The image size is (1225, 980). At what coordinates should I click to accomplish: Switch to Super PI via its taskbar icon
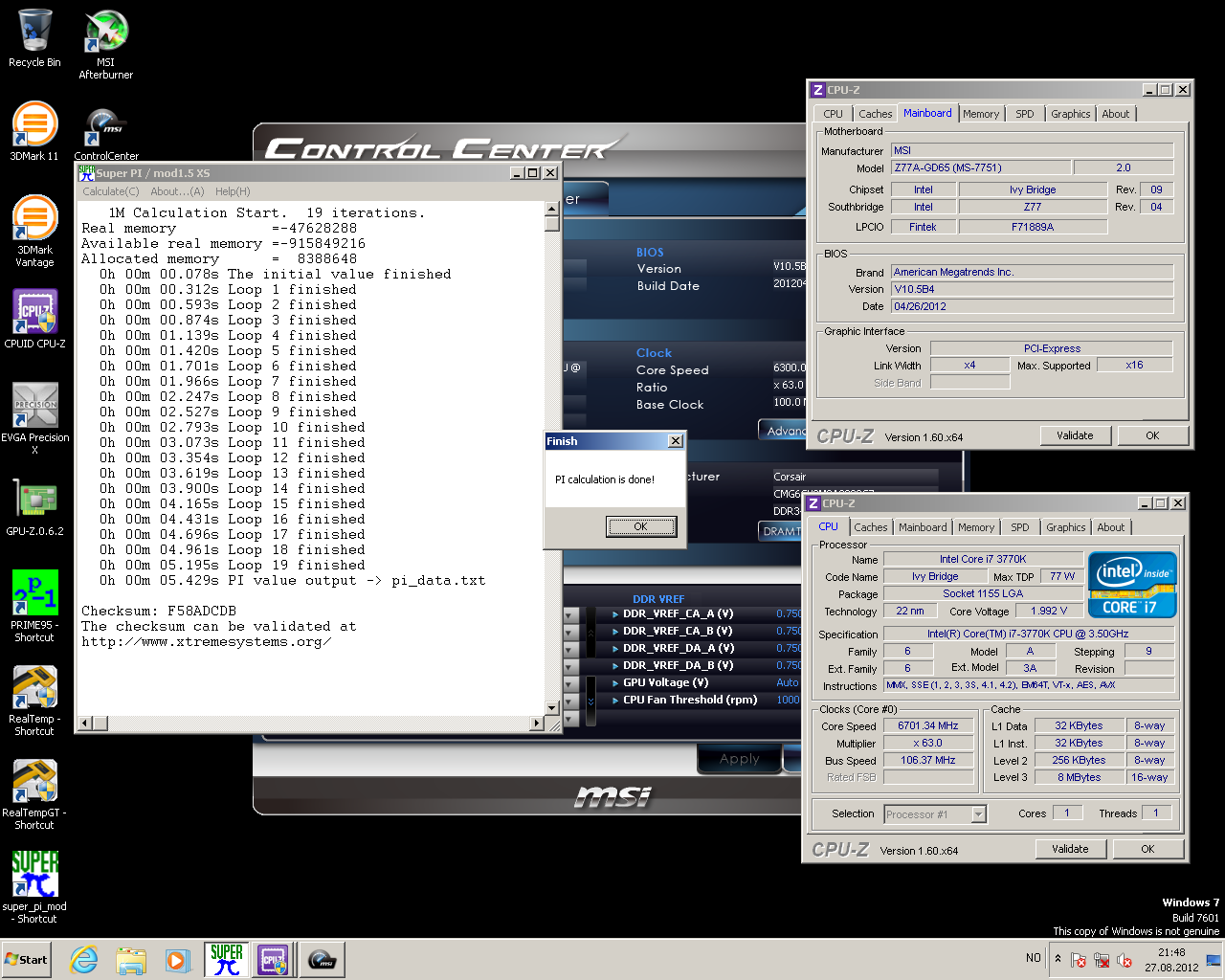227,960
